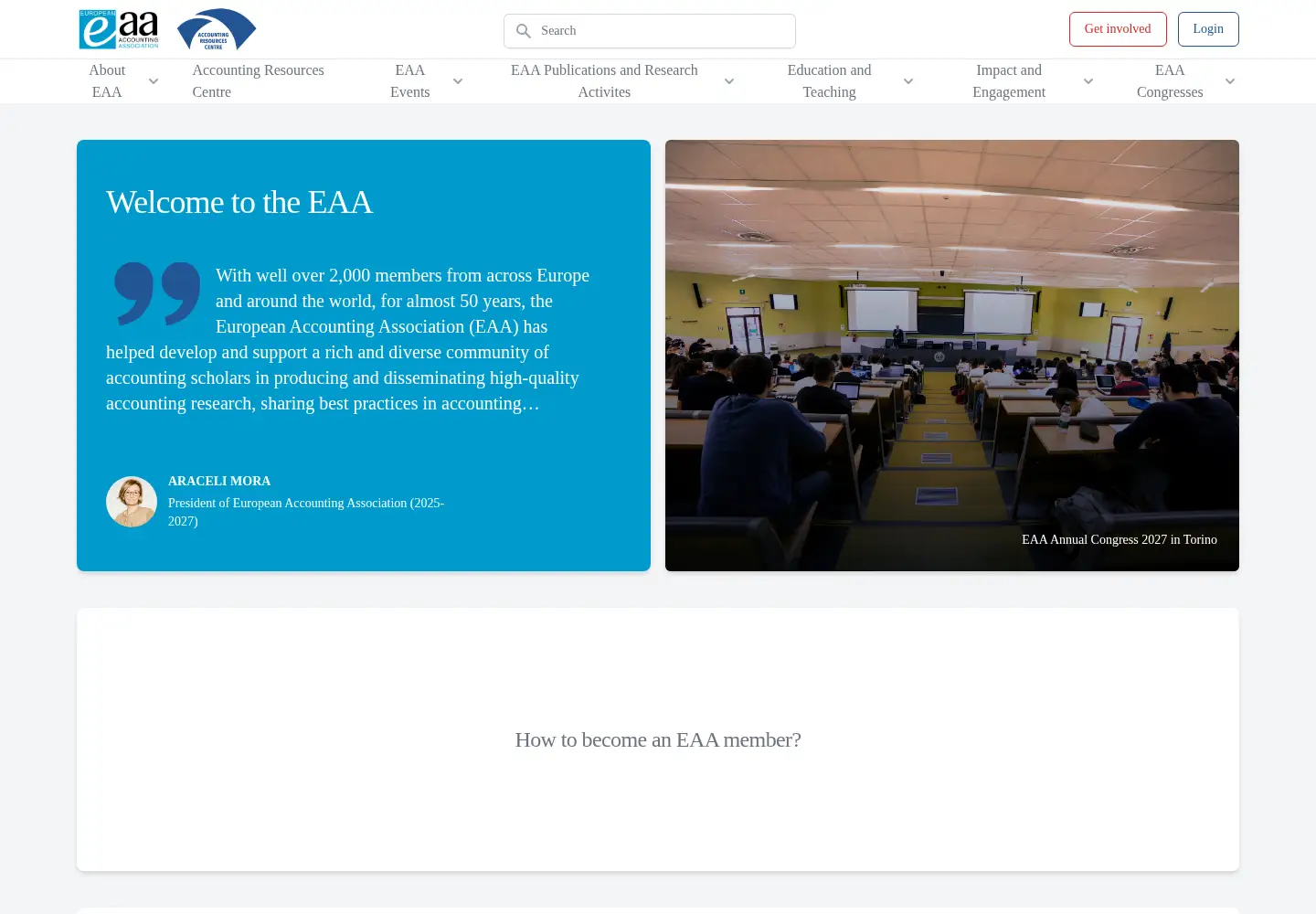This screenshot has width=1316, height=914.
Task: Click EAA Annual Congress 2027 in Torino caption
Action: click(1120, 539)
